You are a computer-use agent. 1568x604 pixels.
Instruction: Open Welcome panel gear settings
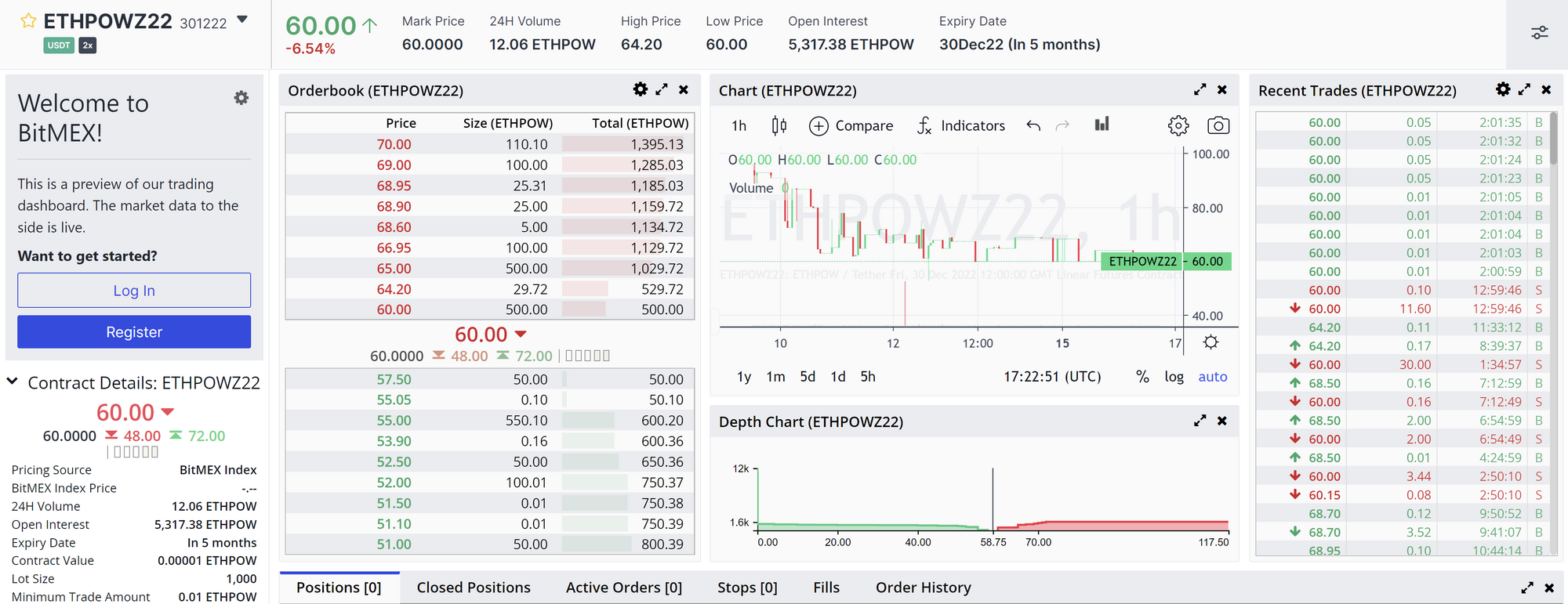coord(241,98)
